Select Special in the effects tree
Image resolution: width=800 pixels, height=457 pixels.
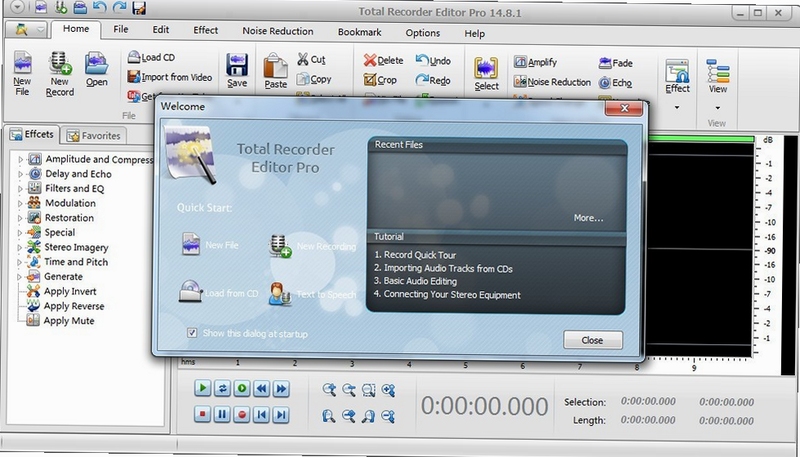[x=60, y=233]
